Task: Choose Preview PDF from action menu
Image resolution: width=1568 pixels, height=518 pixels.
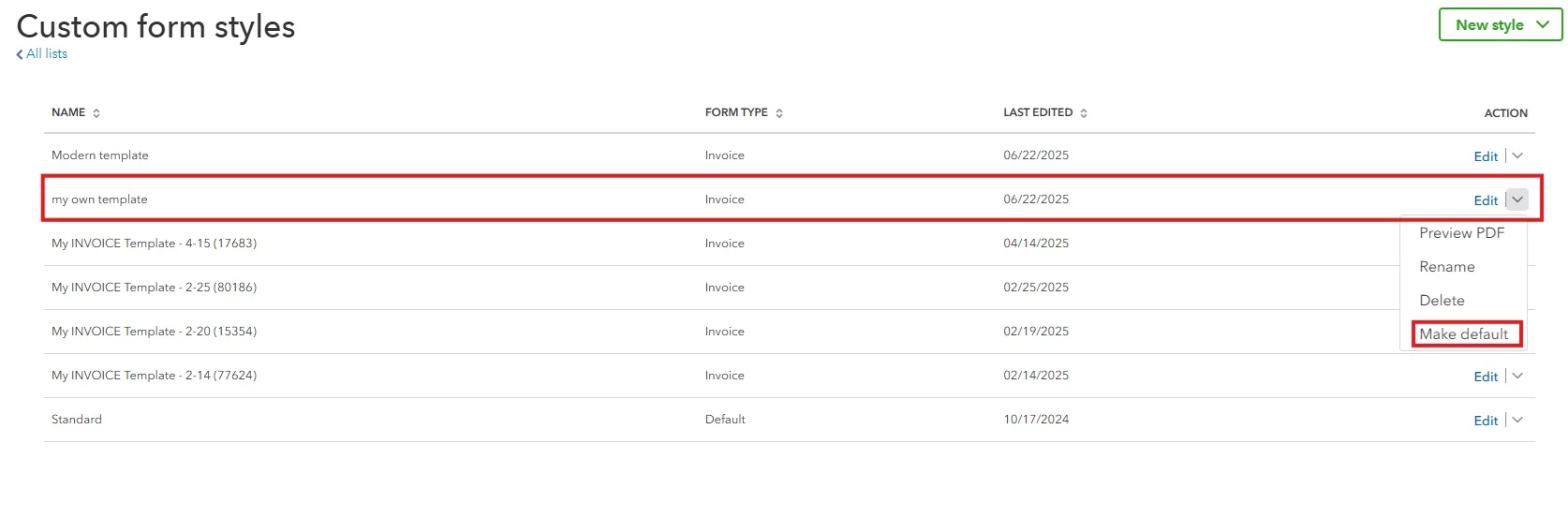Action: coord(1461,233)
